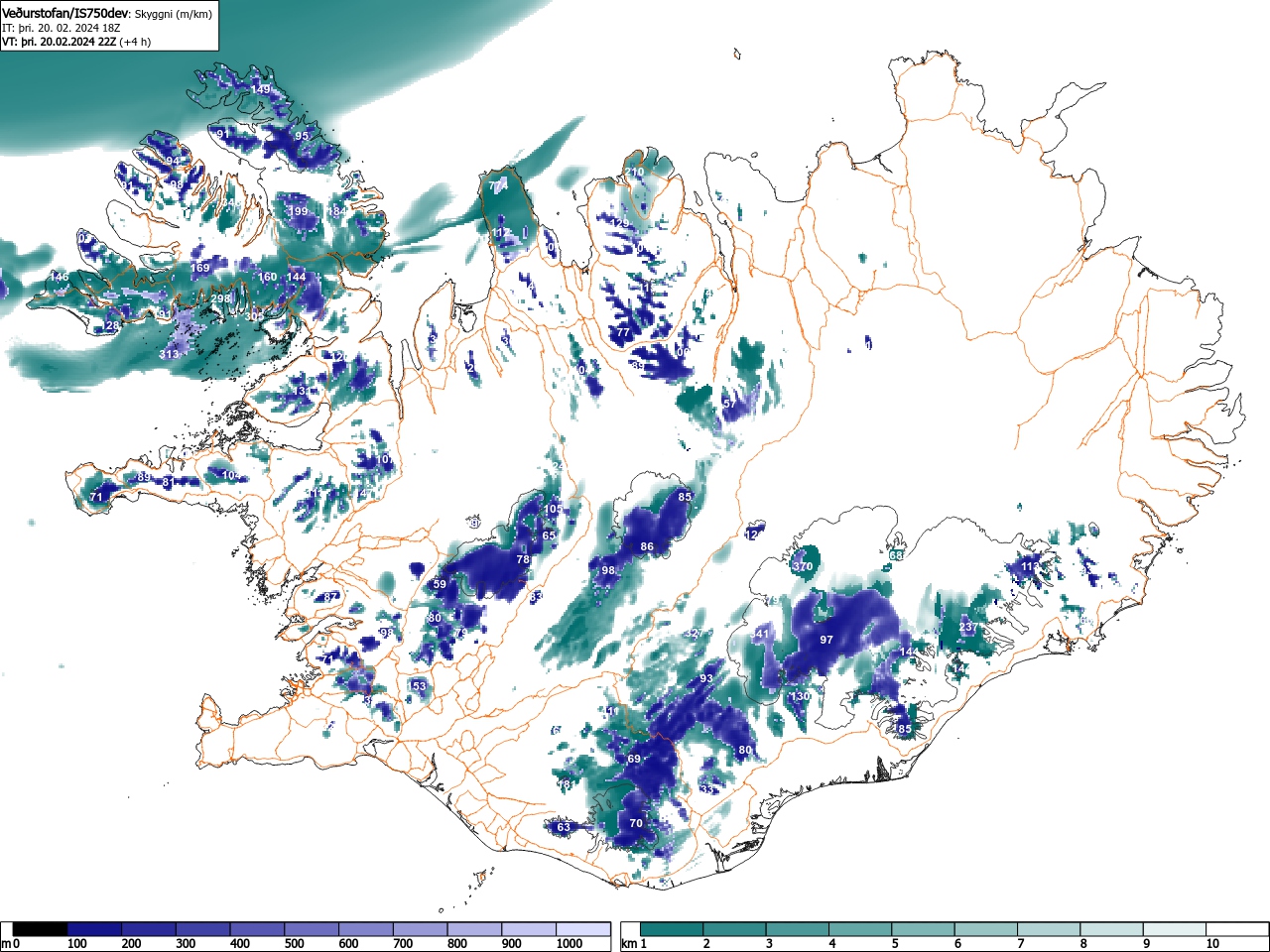The width and height of the screenshot is (1270, 952).
Task: Click the map value '169'
Action: [x=200, y=268]
